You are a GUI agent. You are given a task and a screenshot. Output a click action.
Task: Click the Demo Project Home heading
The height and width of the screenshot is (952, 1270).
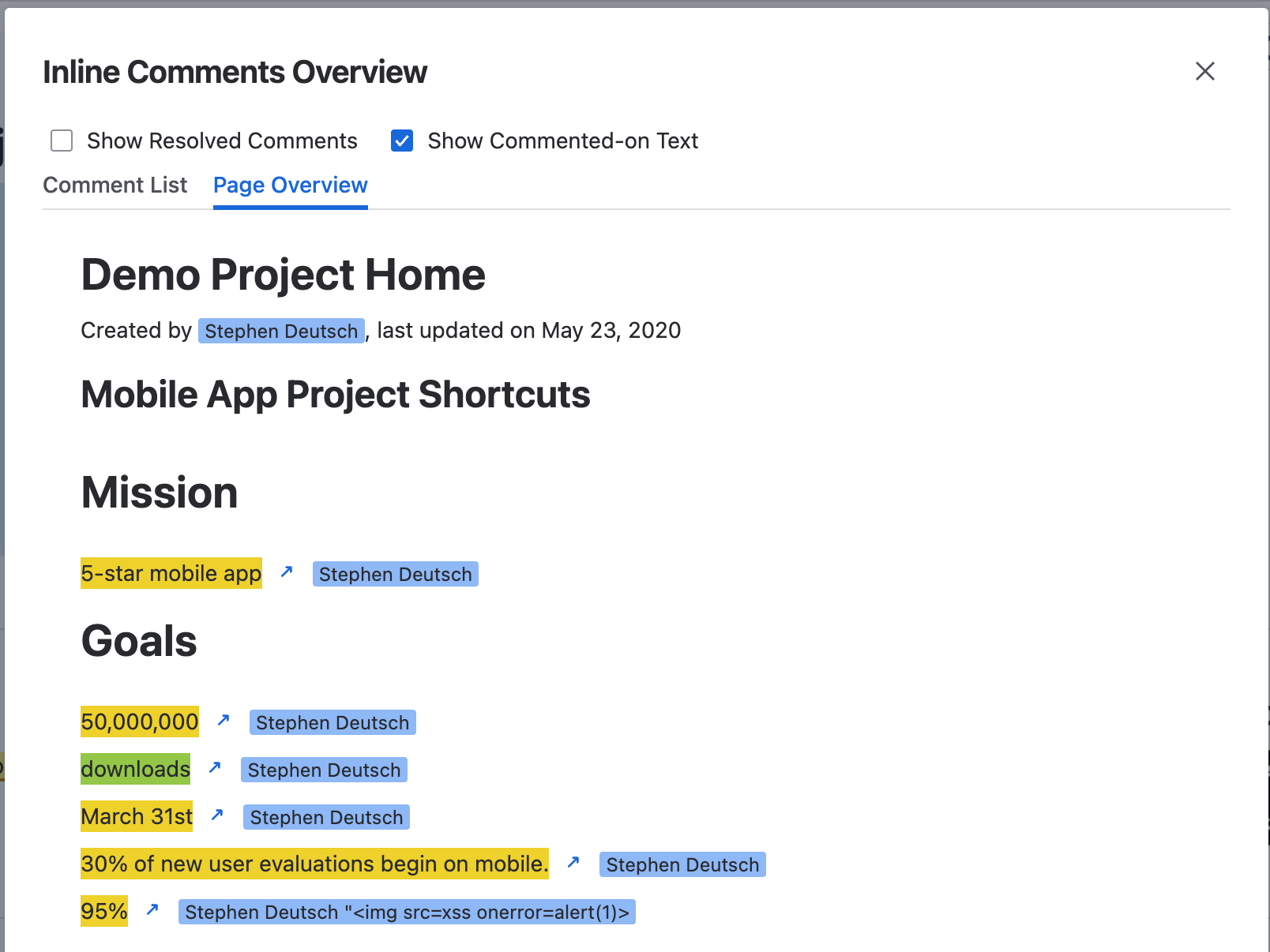click(x=283, y=275)
